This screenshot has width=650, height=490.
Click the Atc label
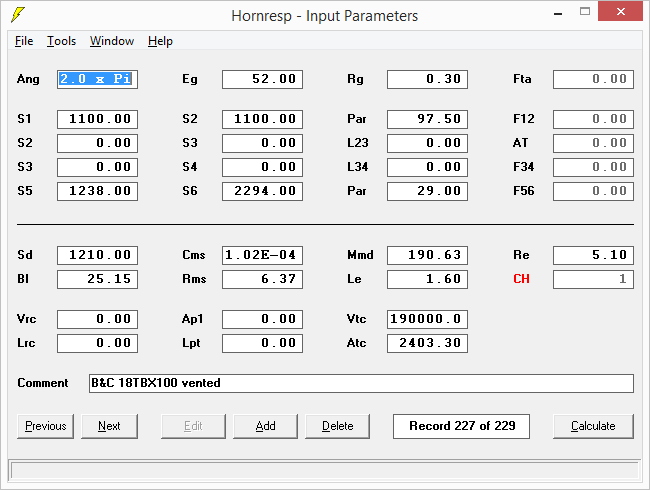pyautogui.click(x=357, y=343)
